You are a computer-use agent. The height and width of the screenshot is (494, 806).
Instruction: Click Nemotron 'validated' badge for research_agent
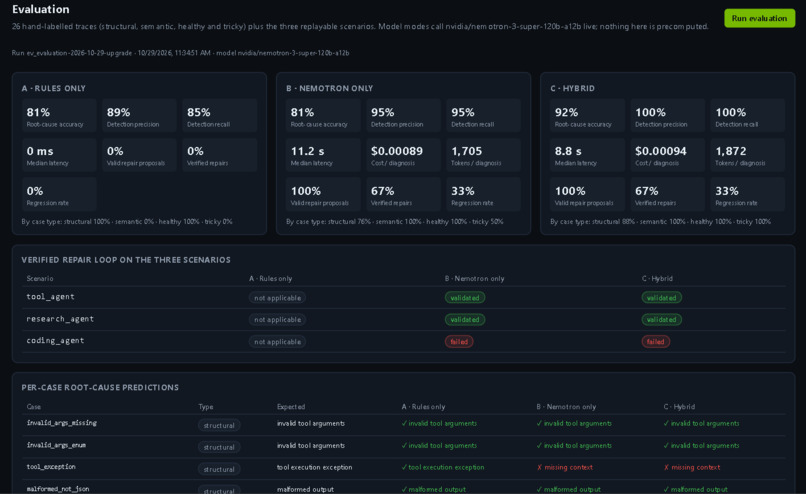[465, 320]
